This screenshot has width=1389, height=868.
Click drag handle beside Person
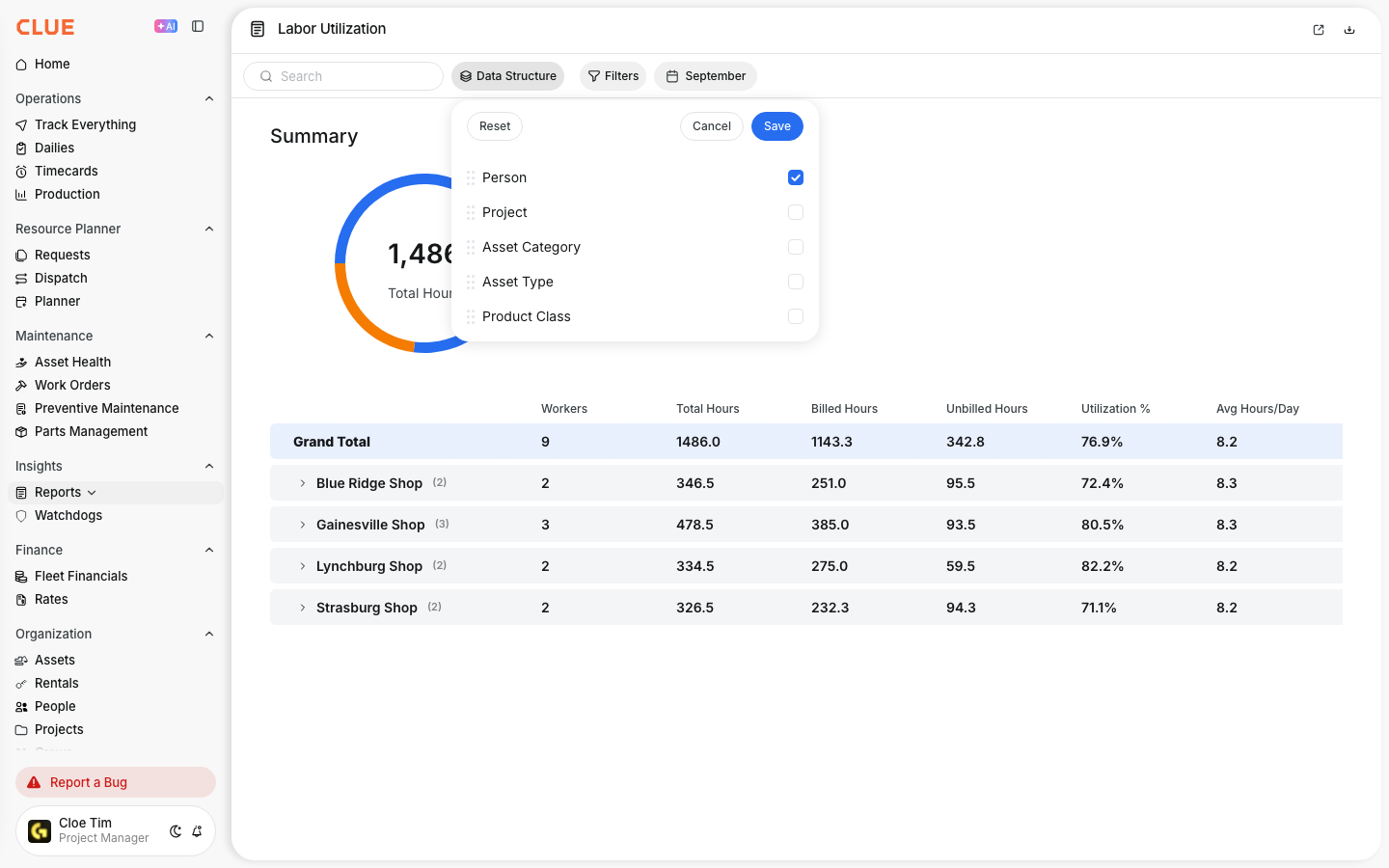point(471,177)
